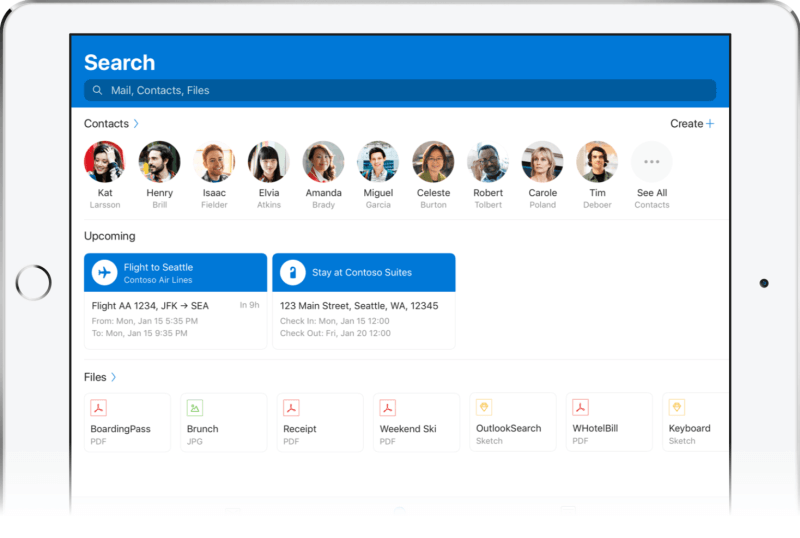The height and width of the screenshot is (538, 800).
Task: Open Stay at Contoso Suites card header
Action: (x=364, y=273)
